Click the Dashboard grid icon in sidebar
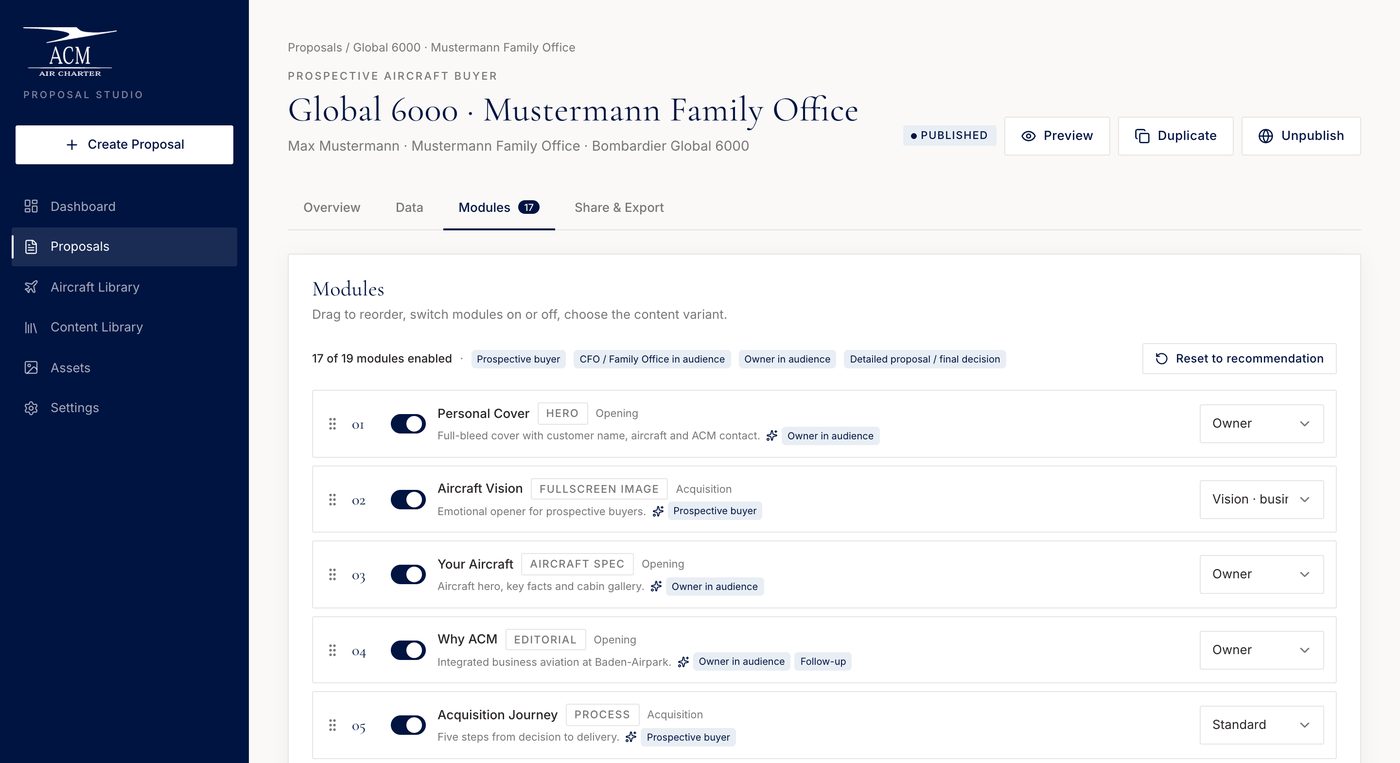Screen dimensions: 1400x763 [31, 206]
